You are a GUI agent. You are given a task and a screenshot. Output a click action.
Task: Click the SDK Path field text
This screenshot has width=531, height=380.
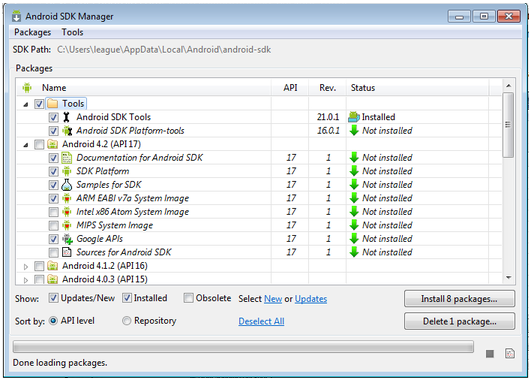(164, 49)
